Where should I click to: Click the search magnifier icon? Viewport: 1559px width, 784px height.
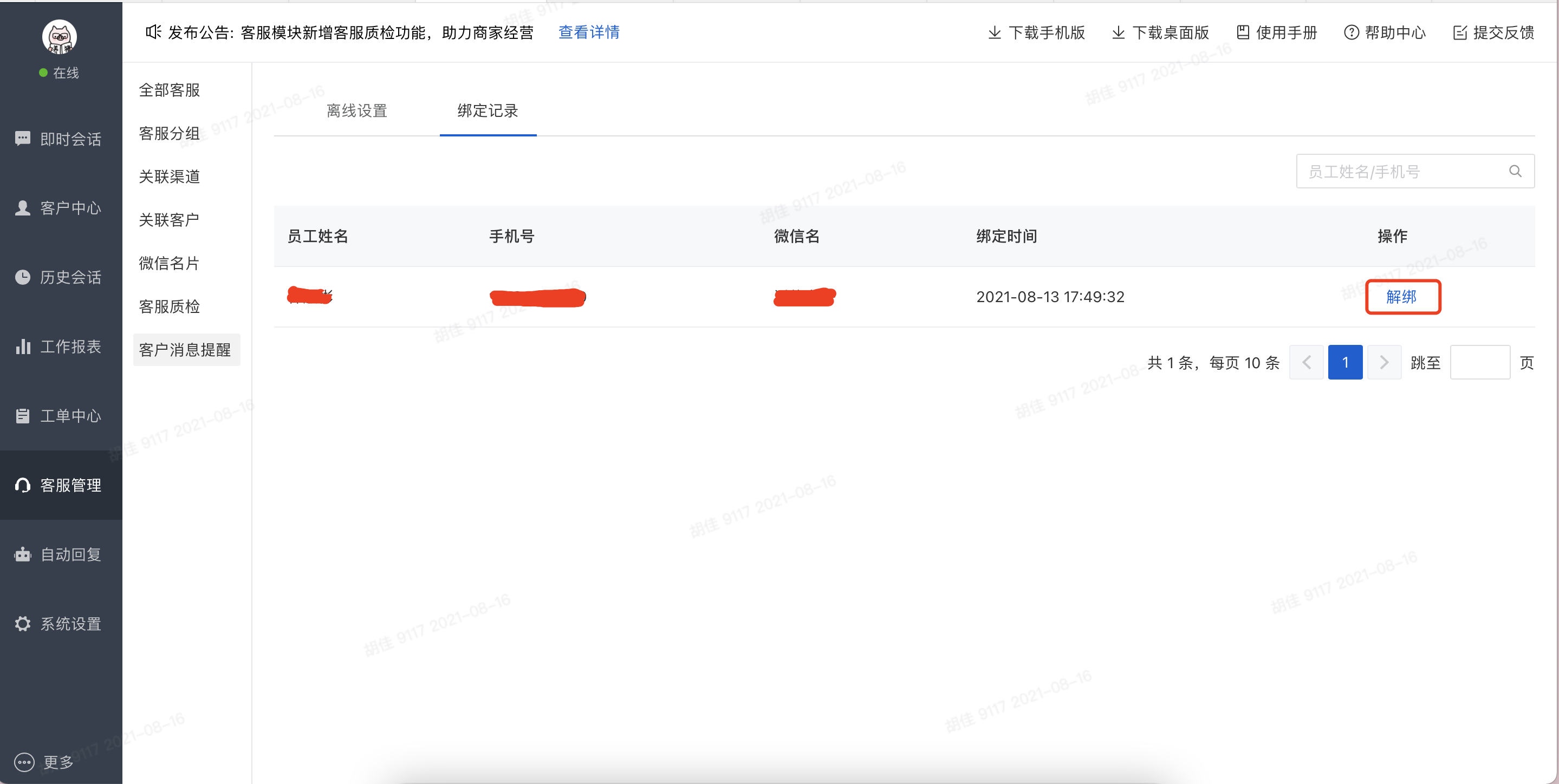pos(1515,171)
